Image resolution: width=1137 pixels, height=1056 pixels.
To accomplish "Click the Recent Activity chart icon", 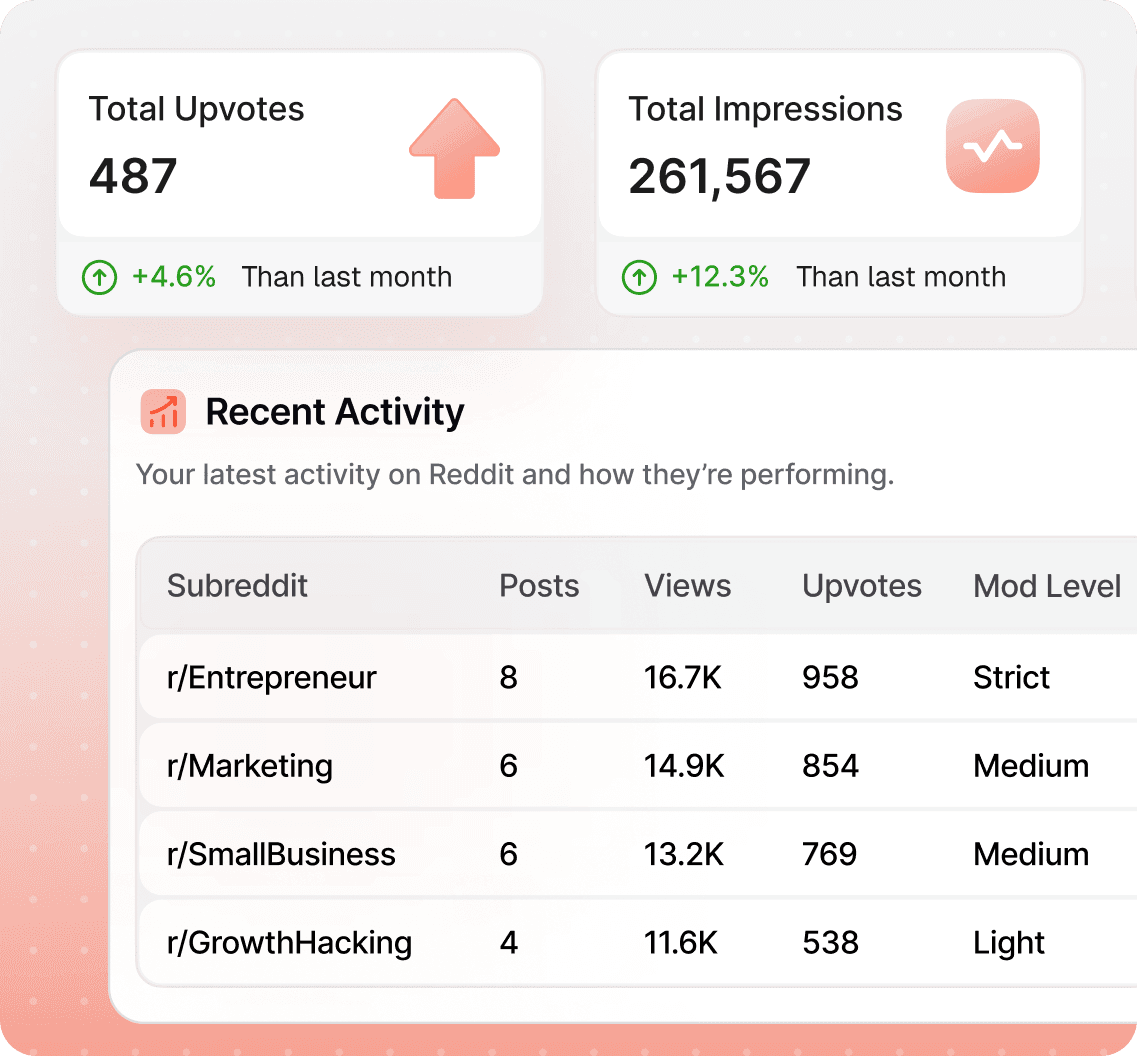I will point(163,412).
